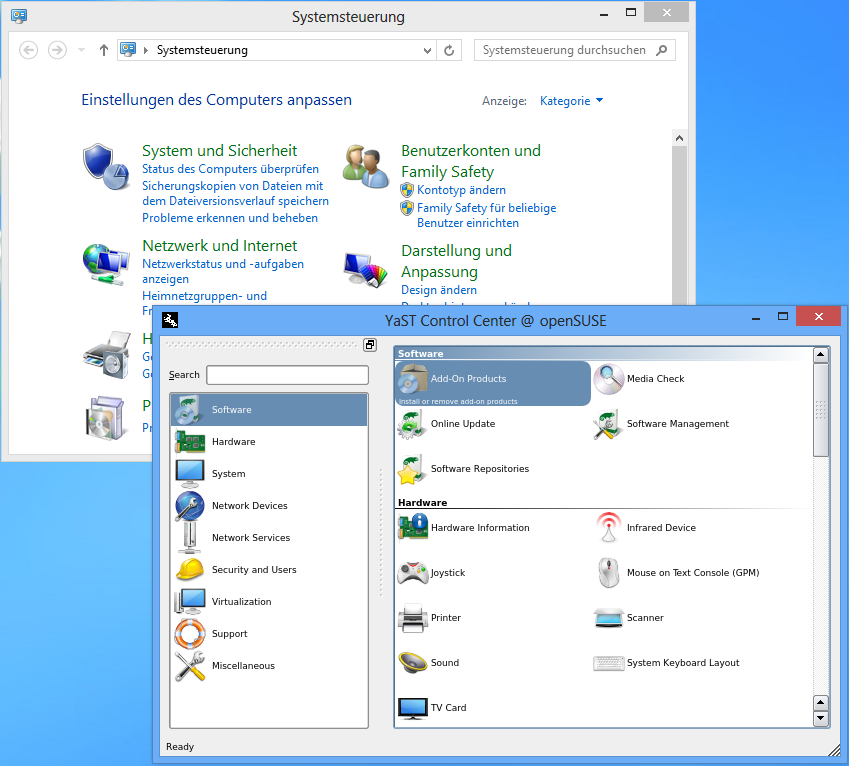Select Security and Users helmet icon
This screenshot has height=766, width=849.
190,569
